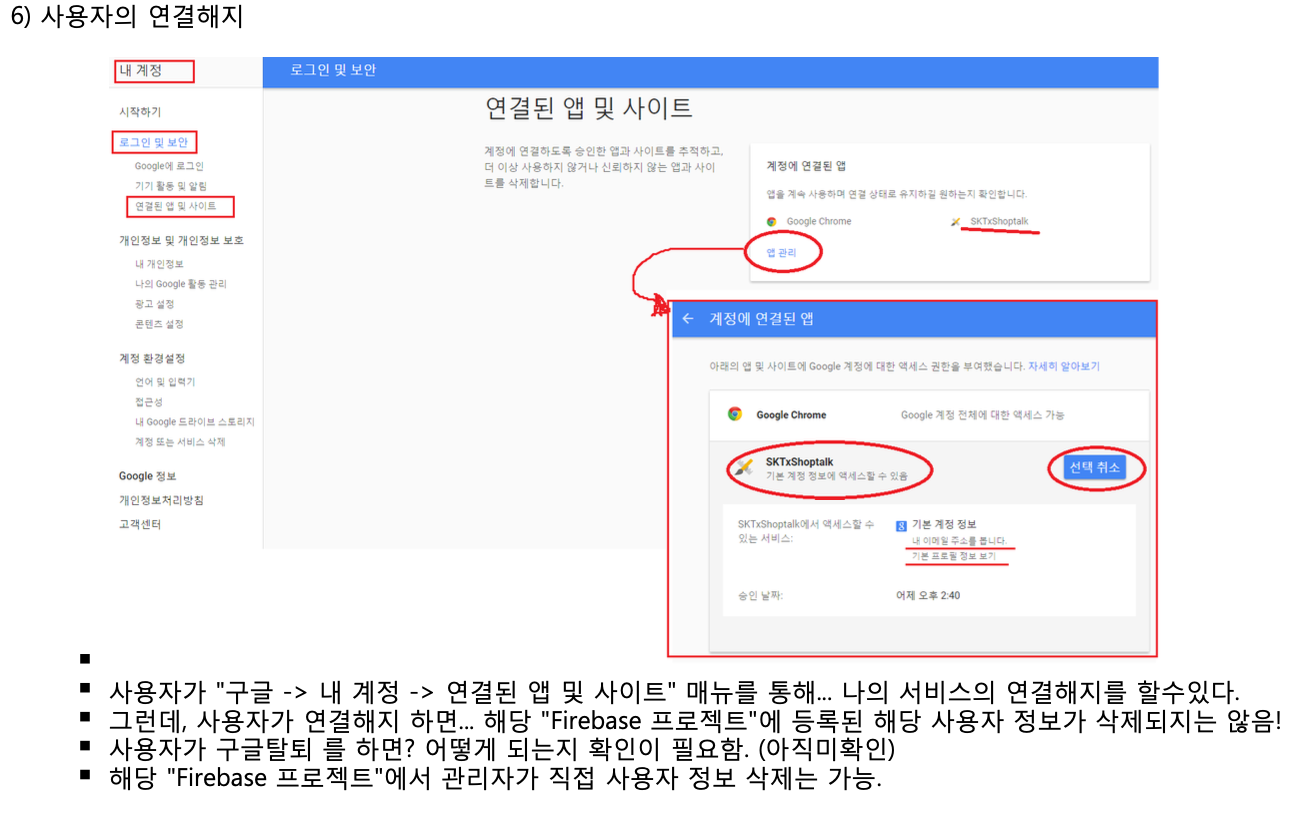The width and height of the screenshot is (1308, 818).
Task: Open the Google에 로그인 sidebar item
Action: [169, 166]
